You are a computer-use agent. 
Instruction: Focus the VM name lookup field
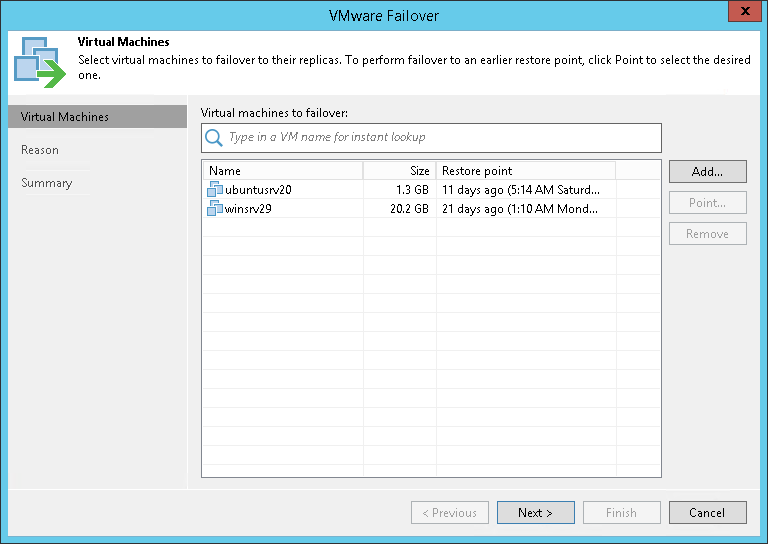pos(431,138)
